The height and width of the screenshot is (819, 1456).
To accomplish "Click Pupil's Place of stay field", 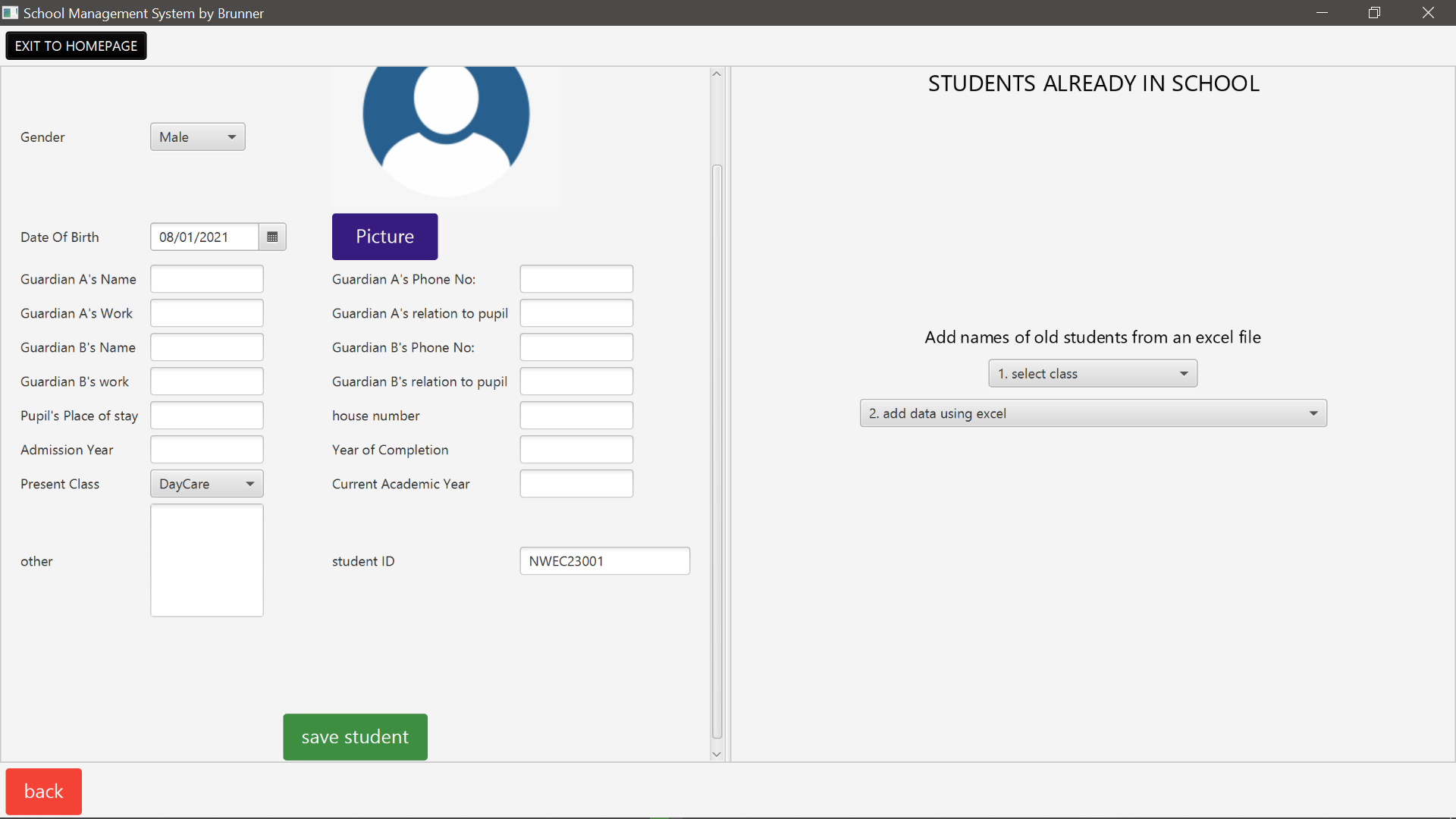I will (206, 416).
